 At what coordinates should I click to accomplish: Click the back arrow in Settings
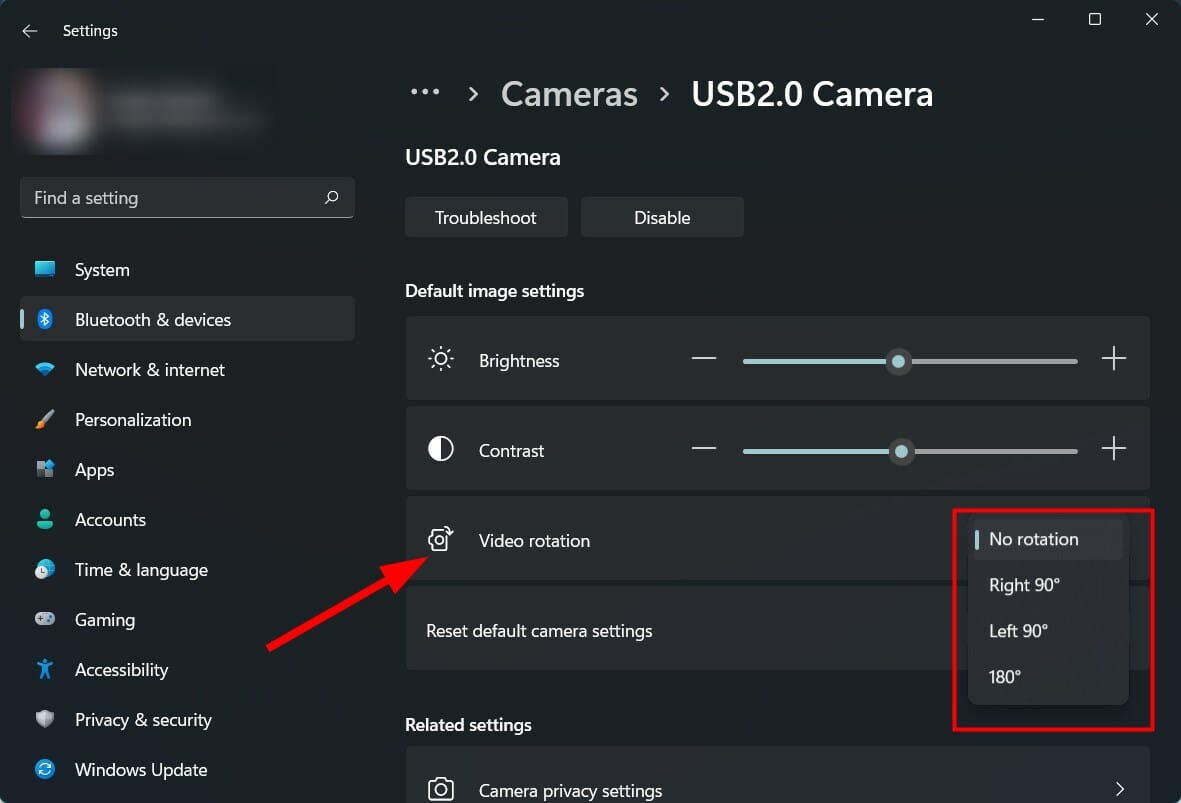pyautogui.click(x=30, y=31)
